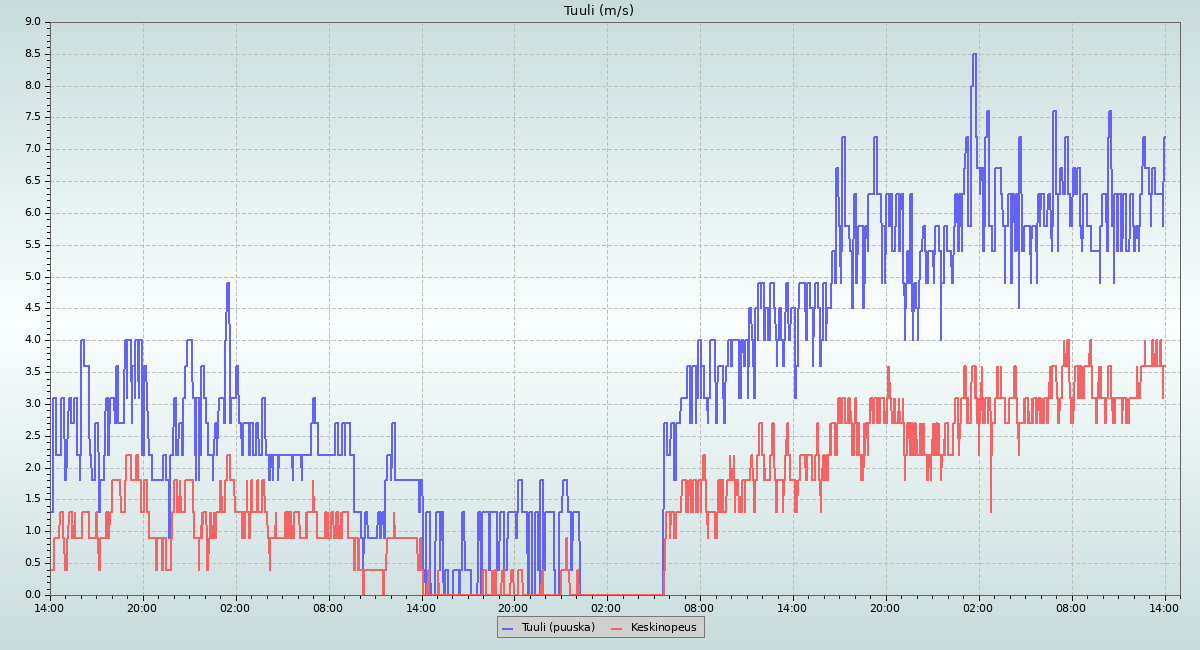Click the 6.0 y-axis tick label
Viewport: 1200px width, 650px height.
(x=33, y=213)
